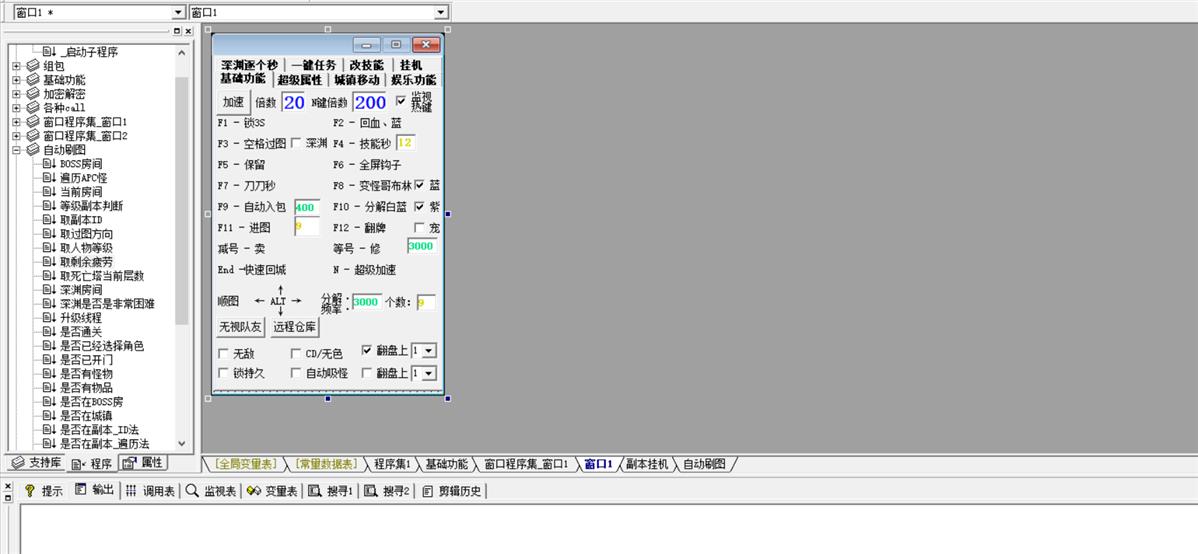Image resolution: width=1198 pixels, height=554 pixels.
Task: Click the 倍数 input field showing 20
Action: point(294,102)
